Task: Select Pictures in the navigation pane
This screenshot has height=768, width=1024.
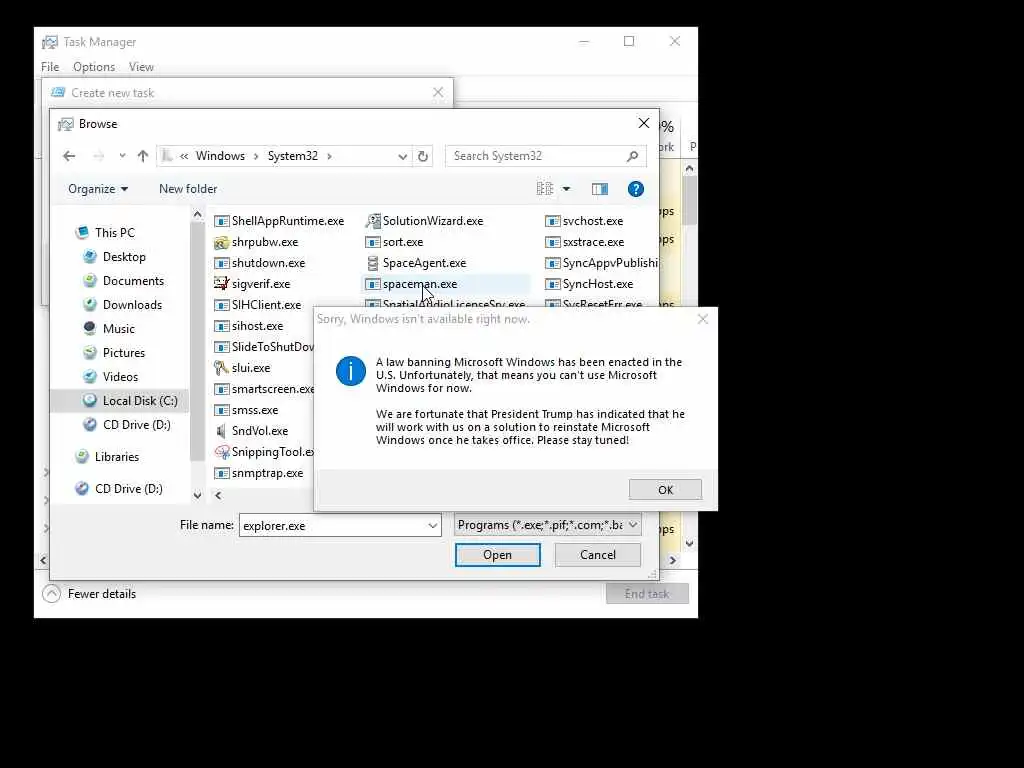Action: [123, 353]
